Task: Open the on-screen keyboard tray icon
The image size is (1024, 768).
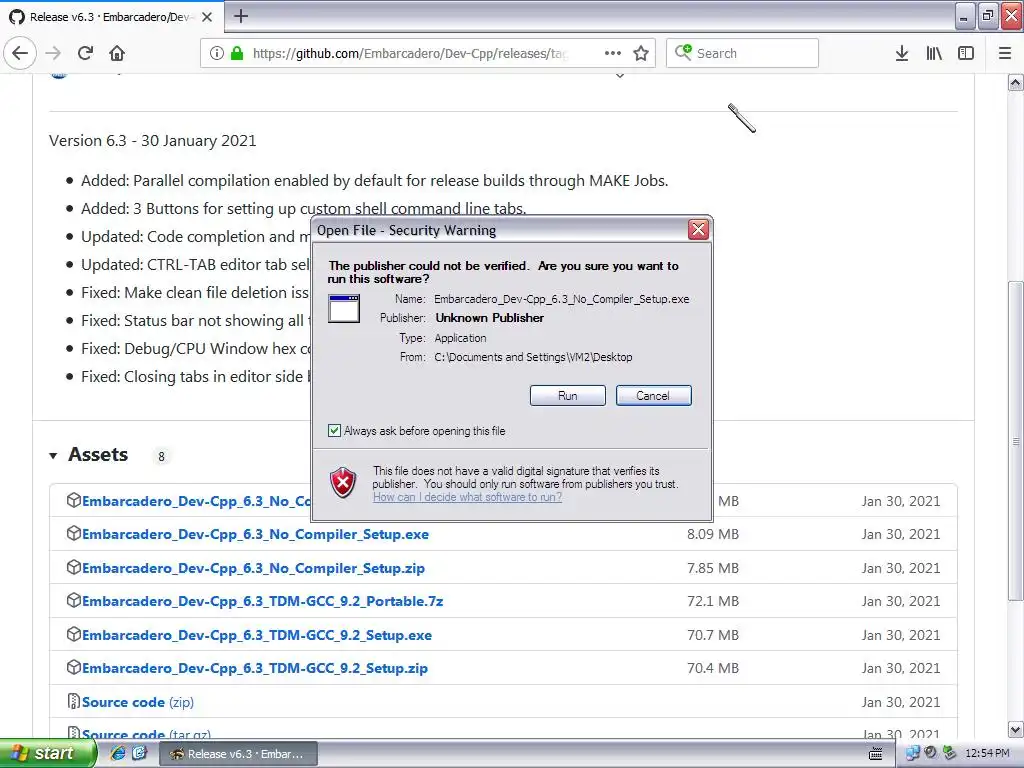Action: tap(876, 754)
